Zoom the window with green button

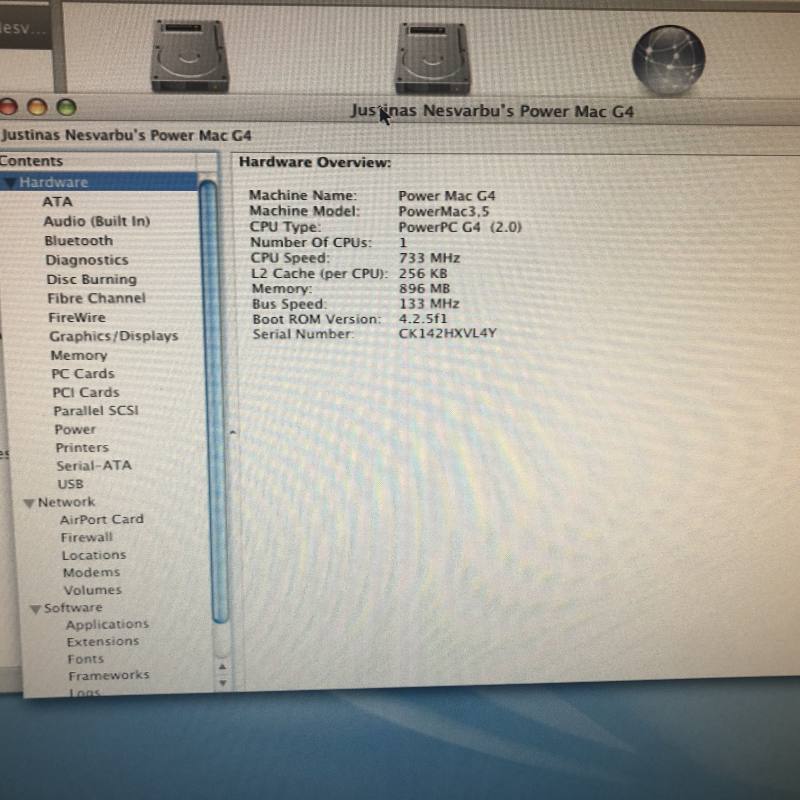(x=66, y=107)
